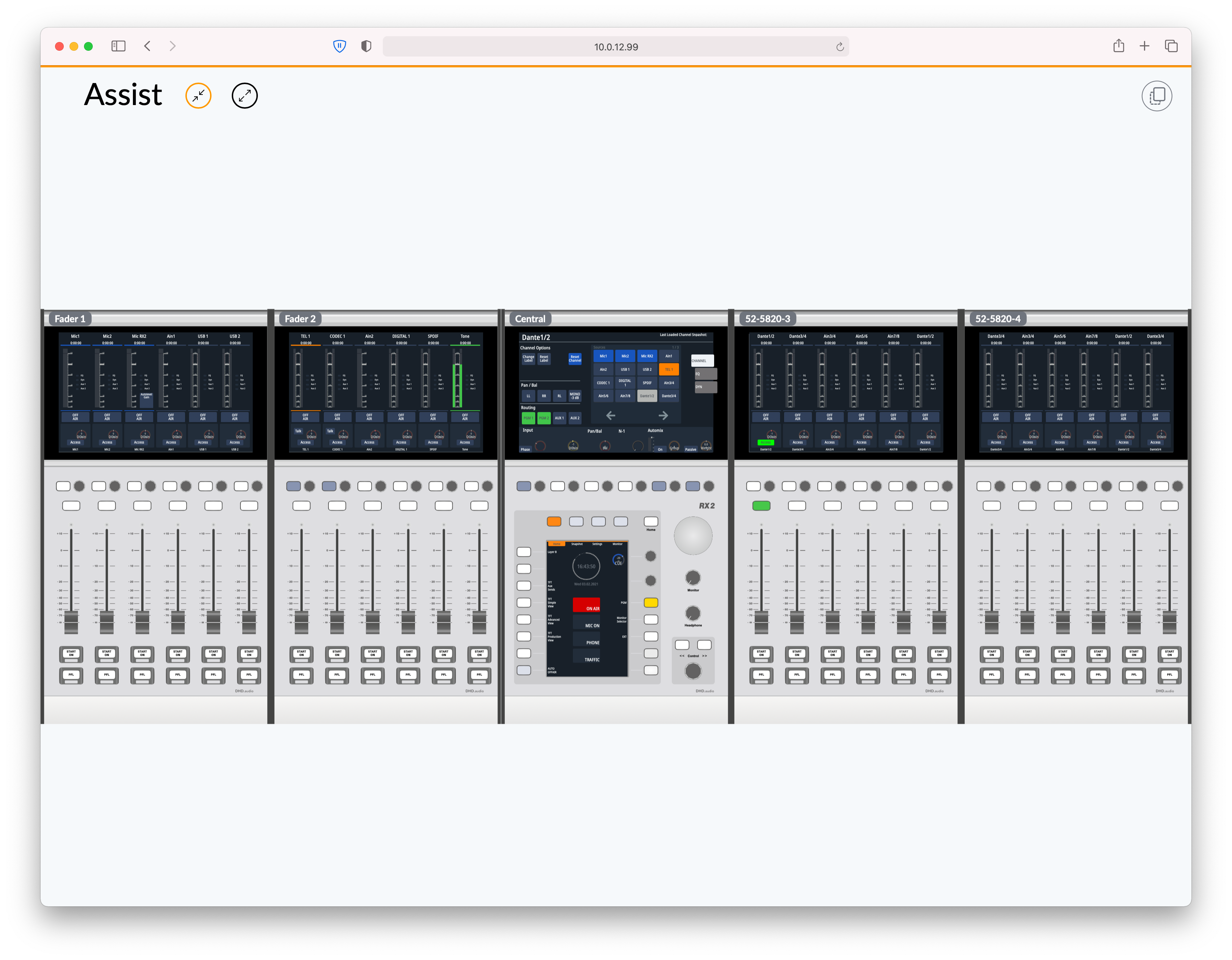Select the Dante3/4 source
Viewport: 1232px width, 960px height.
click(669, 396)
